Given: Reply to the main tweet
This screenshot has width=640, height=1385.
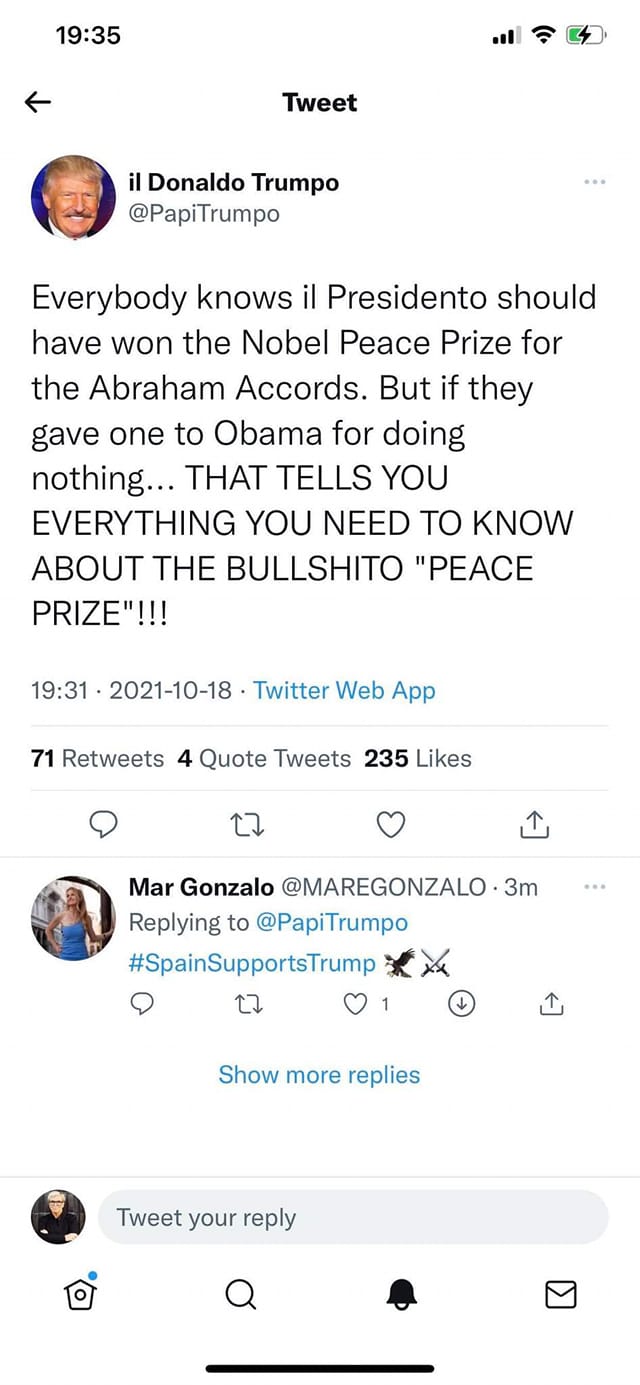Looking at the screenshot, I should (x=104, y=823).
